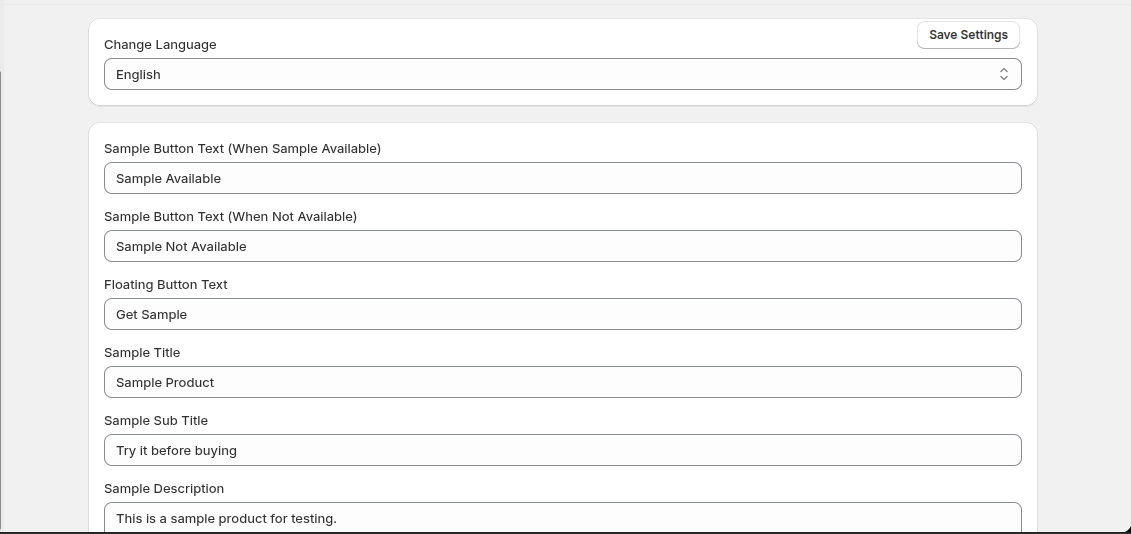This screenshot has height=534, width=1131.
Task: Click label Sample Button Text (When Not Available)
Action: pyautogui.click(x=230, y=216)
